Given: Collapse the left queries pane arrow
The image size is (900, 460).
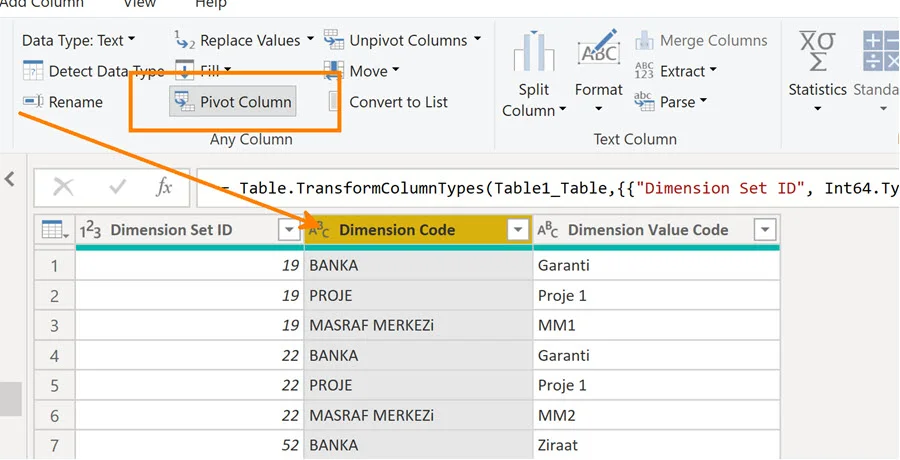Looking at the screenshot, I should (x=10, y=179).
